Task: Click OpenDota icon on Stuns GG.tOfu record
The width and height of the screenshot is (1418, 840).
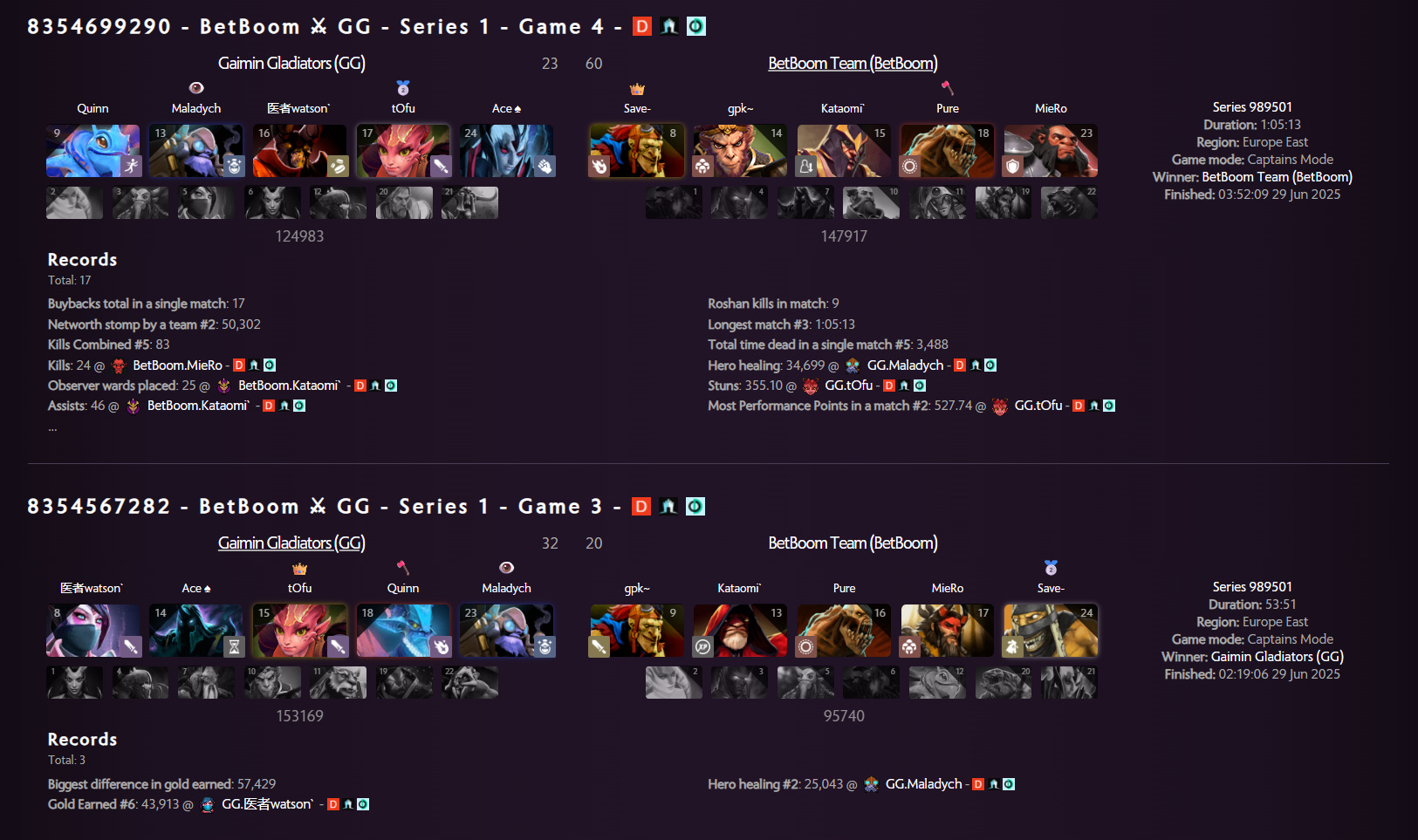Action: click(920, 386)
